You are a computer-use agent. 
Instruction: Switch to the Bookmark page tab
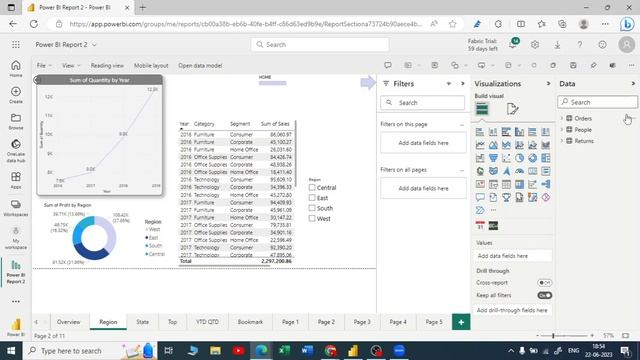250,322
